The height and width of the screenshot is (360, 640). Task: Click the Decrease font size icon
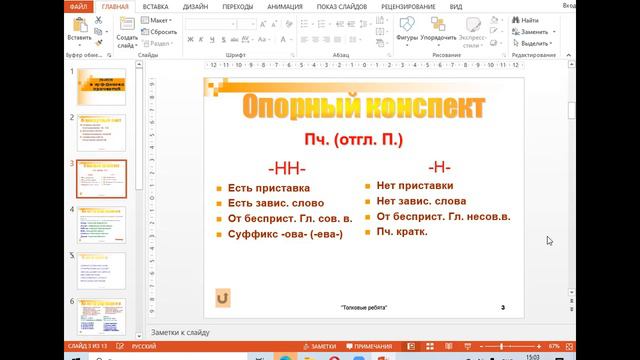click(274, 24)
